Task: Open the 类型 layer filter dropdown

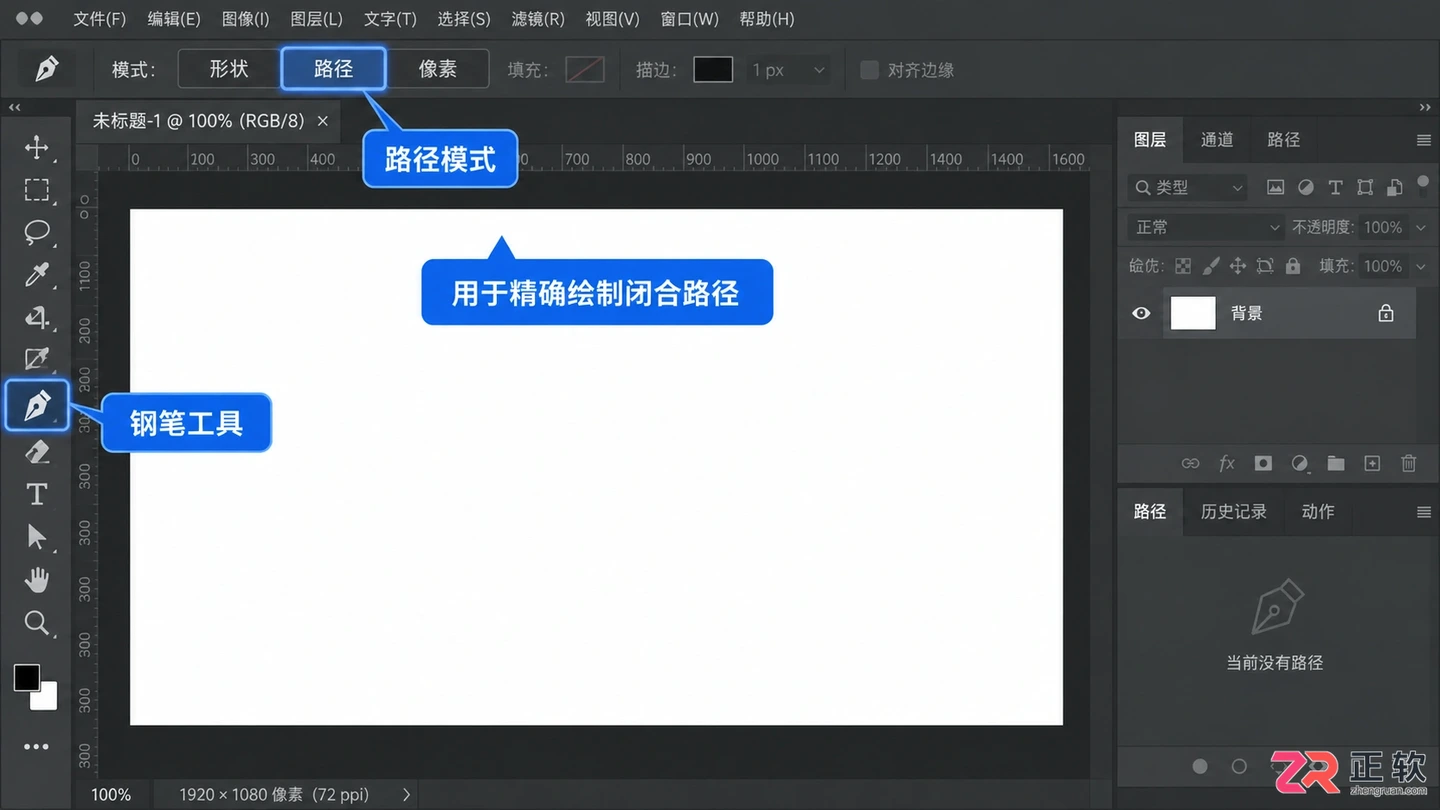Action: point(1187,187)
